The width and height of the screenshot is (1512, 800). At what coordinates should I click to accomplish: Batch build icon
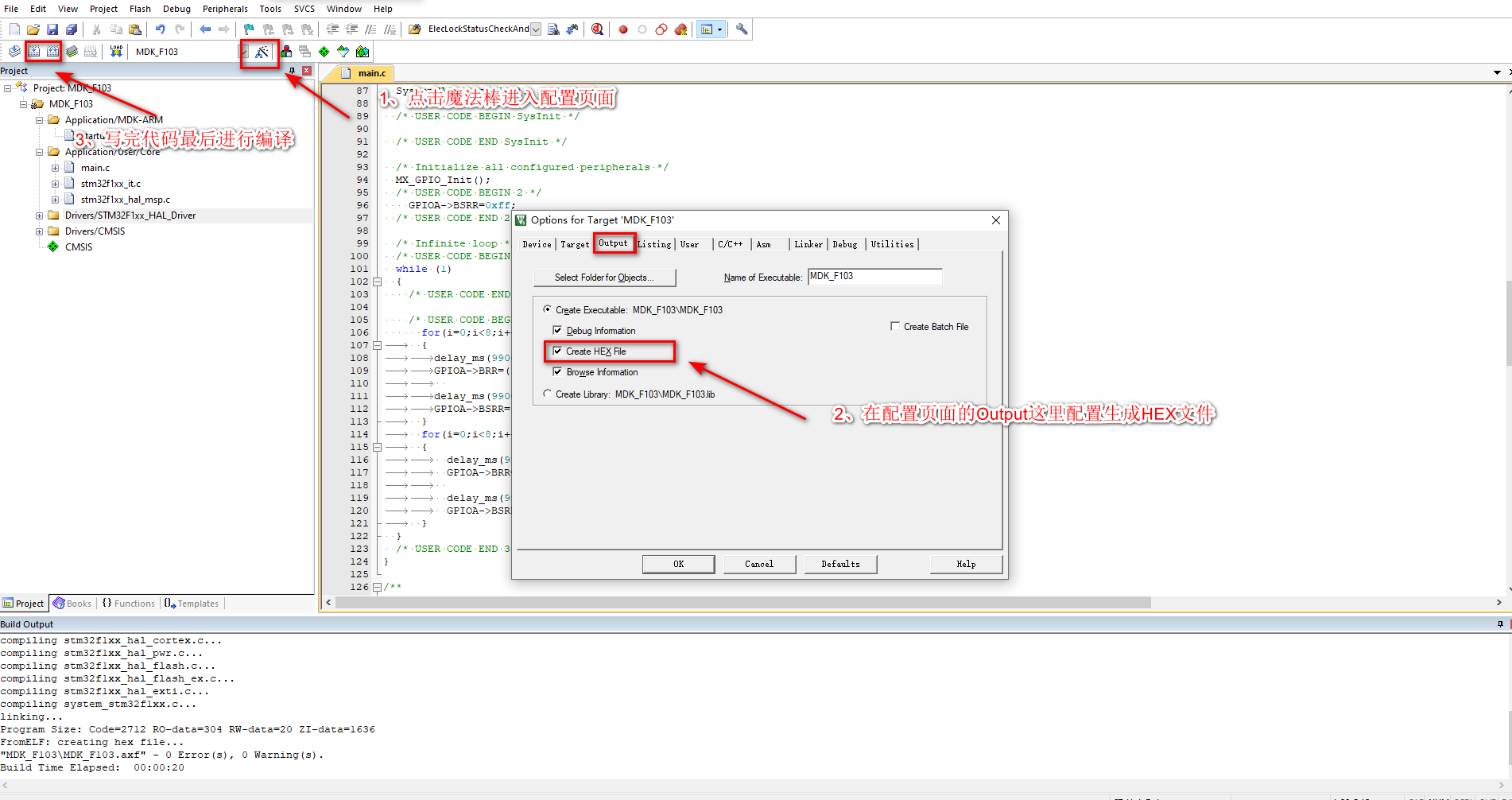72,52
